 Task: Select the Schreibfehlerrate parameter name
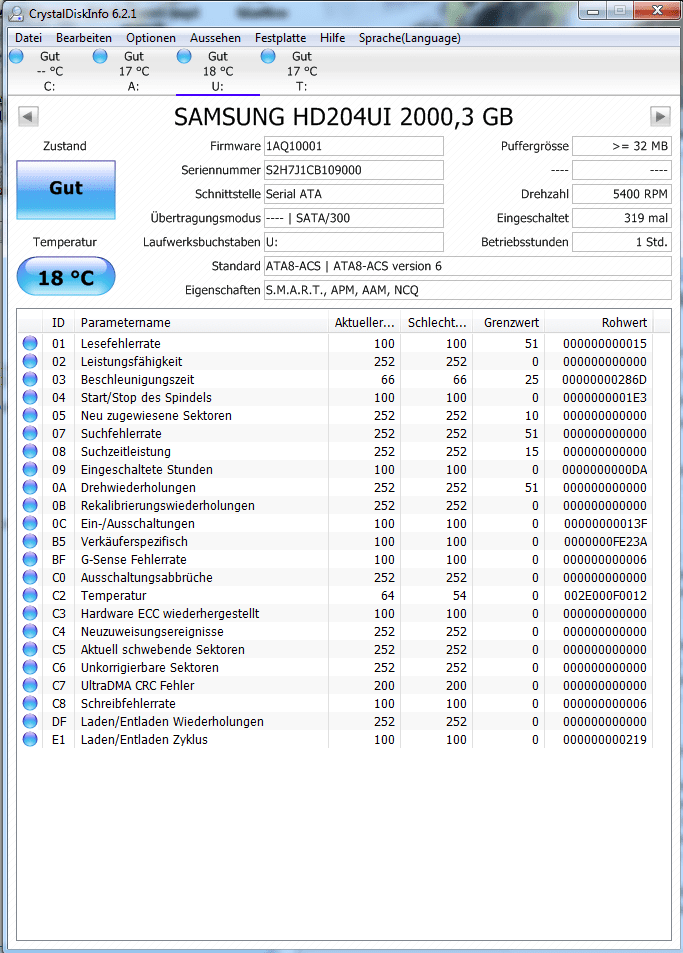pyautogui.click(x=128, y=704)
